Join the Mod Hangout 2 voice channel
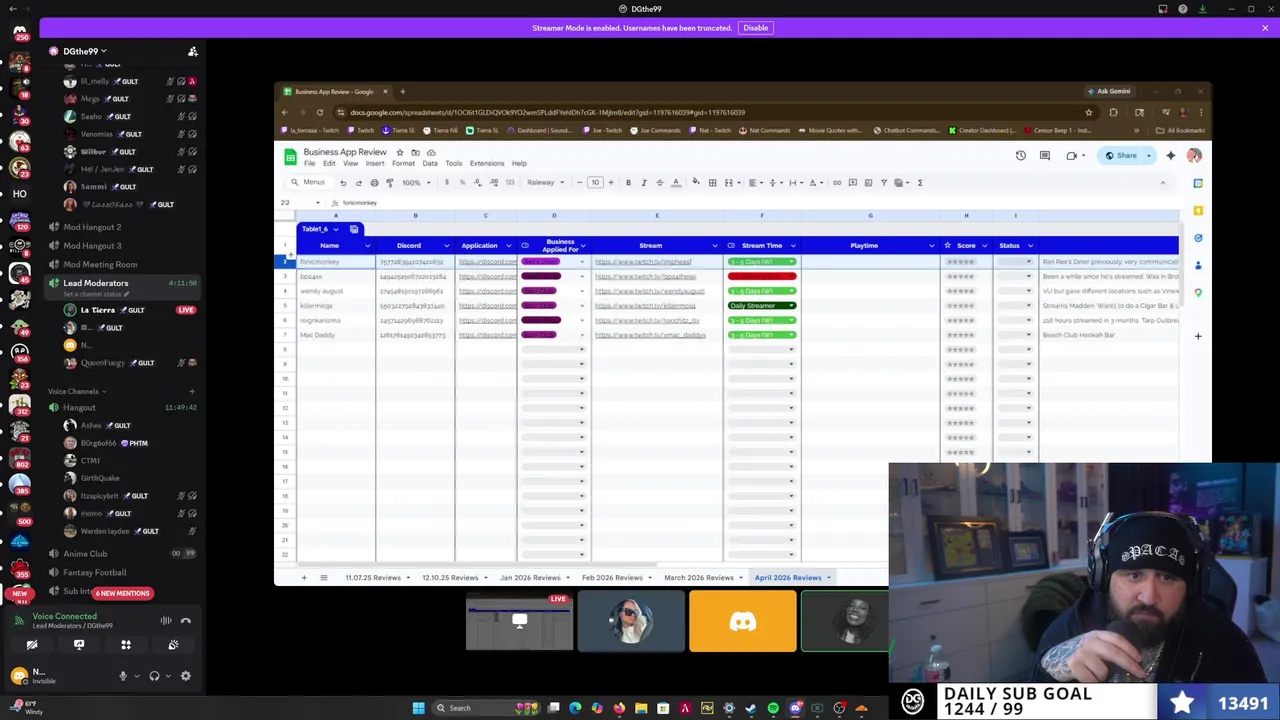Image resolution: width=1280 pixels, height=720 pixels. (92, 228)
